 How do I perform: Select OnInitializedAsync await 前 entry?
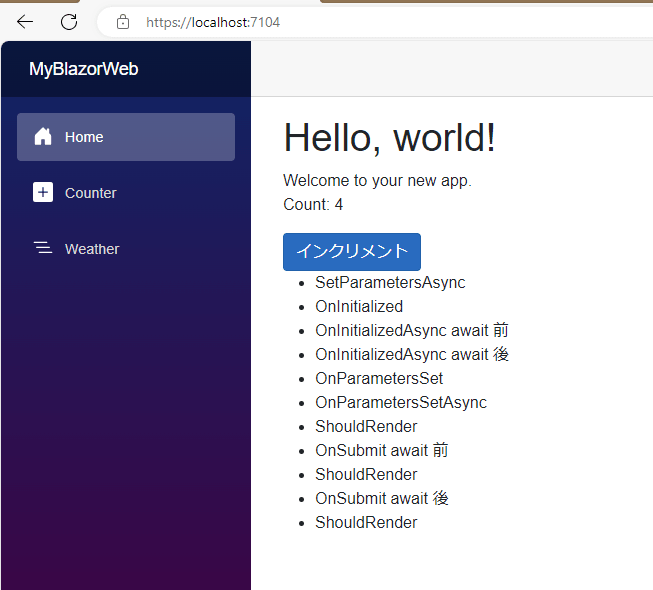(x=412, y=330)
